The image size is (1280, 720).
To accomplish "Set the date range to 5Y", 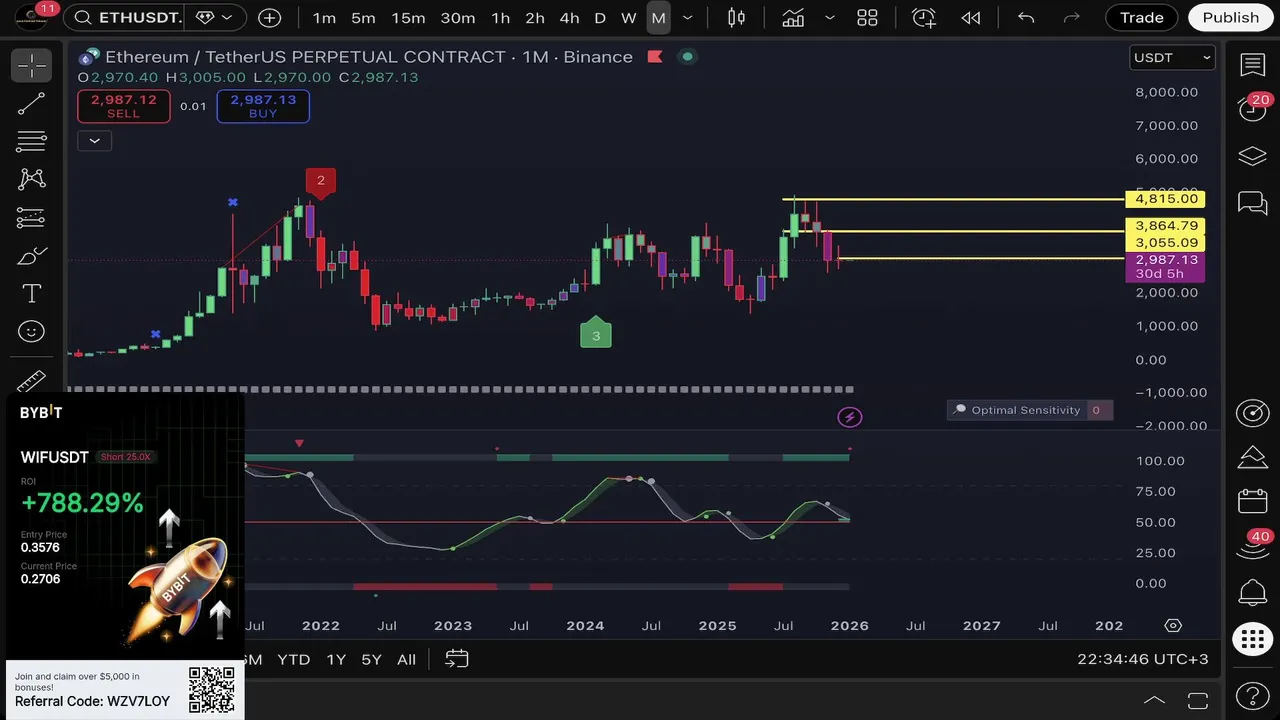I will (371, 659).
